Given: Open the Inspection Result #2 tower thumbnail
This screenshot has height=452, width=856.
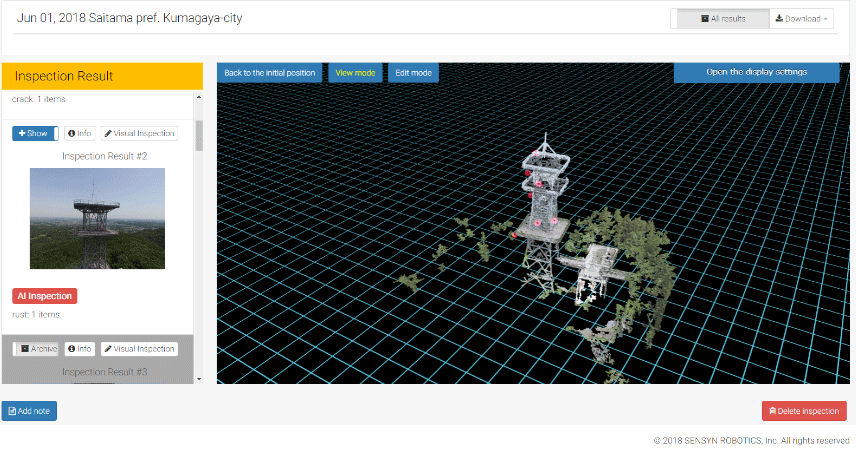Looking at the screenshot, I should [97, 218].
